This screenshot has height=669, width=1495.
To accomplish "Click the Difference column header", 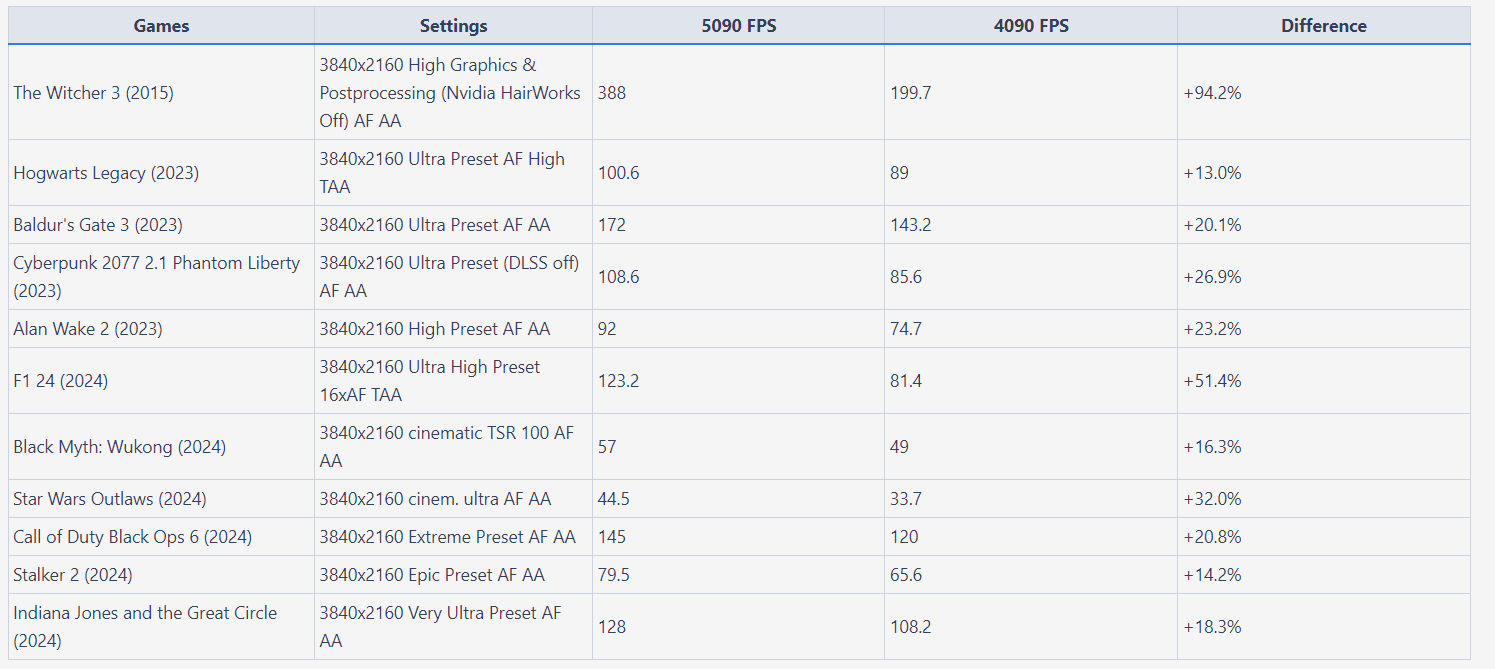I will click(x=1323, y=26).
